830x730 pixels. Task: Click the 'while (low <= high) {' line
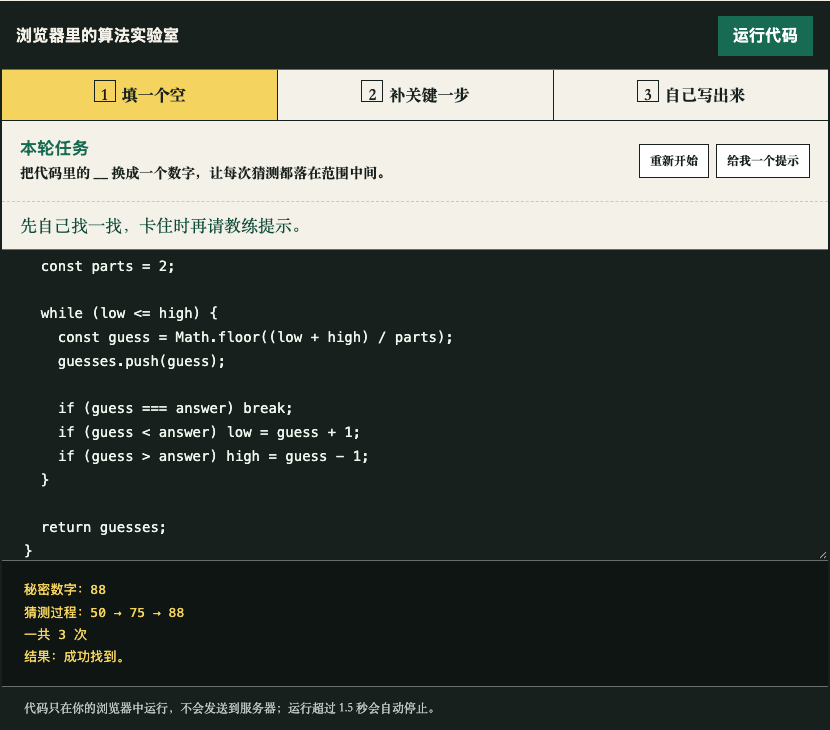129,313
